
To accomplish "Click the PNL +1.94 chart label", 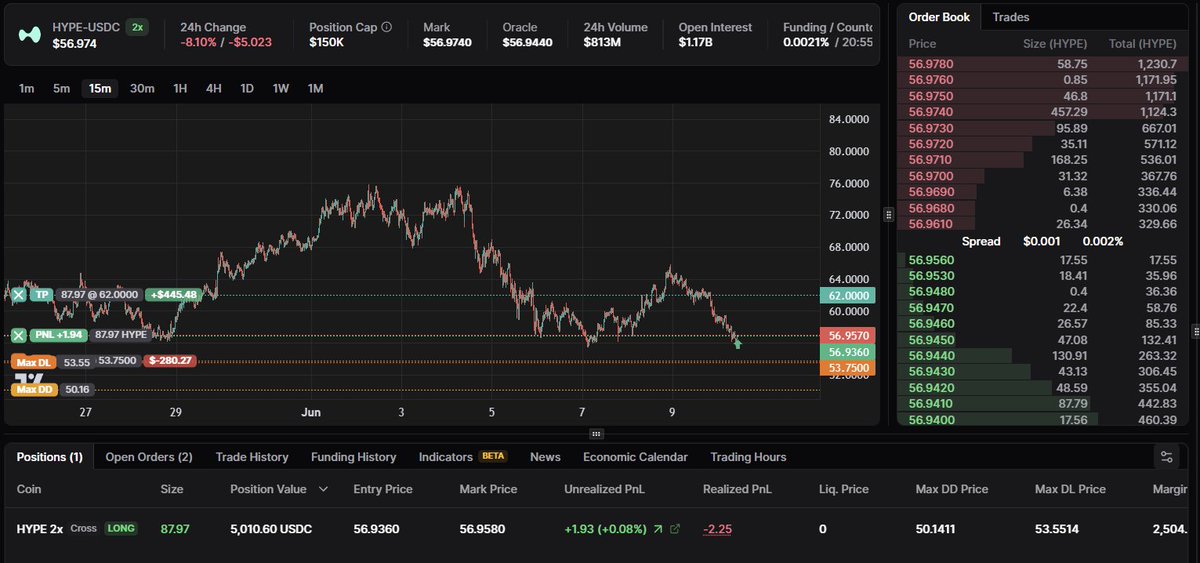I will tap(59, 335).
